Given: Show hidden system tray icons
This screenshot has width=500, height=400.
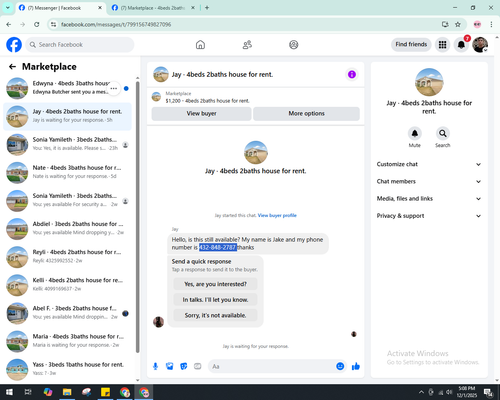Looking at the screenshot, I should pyautogui.click(x=421, y=392).
